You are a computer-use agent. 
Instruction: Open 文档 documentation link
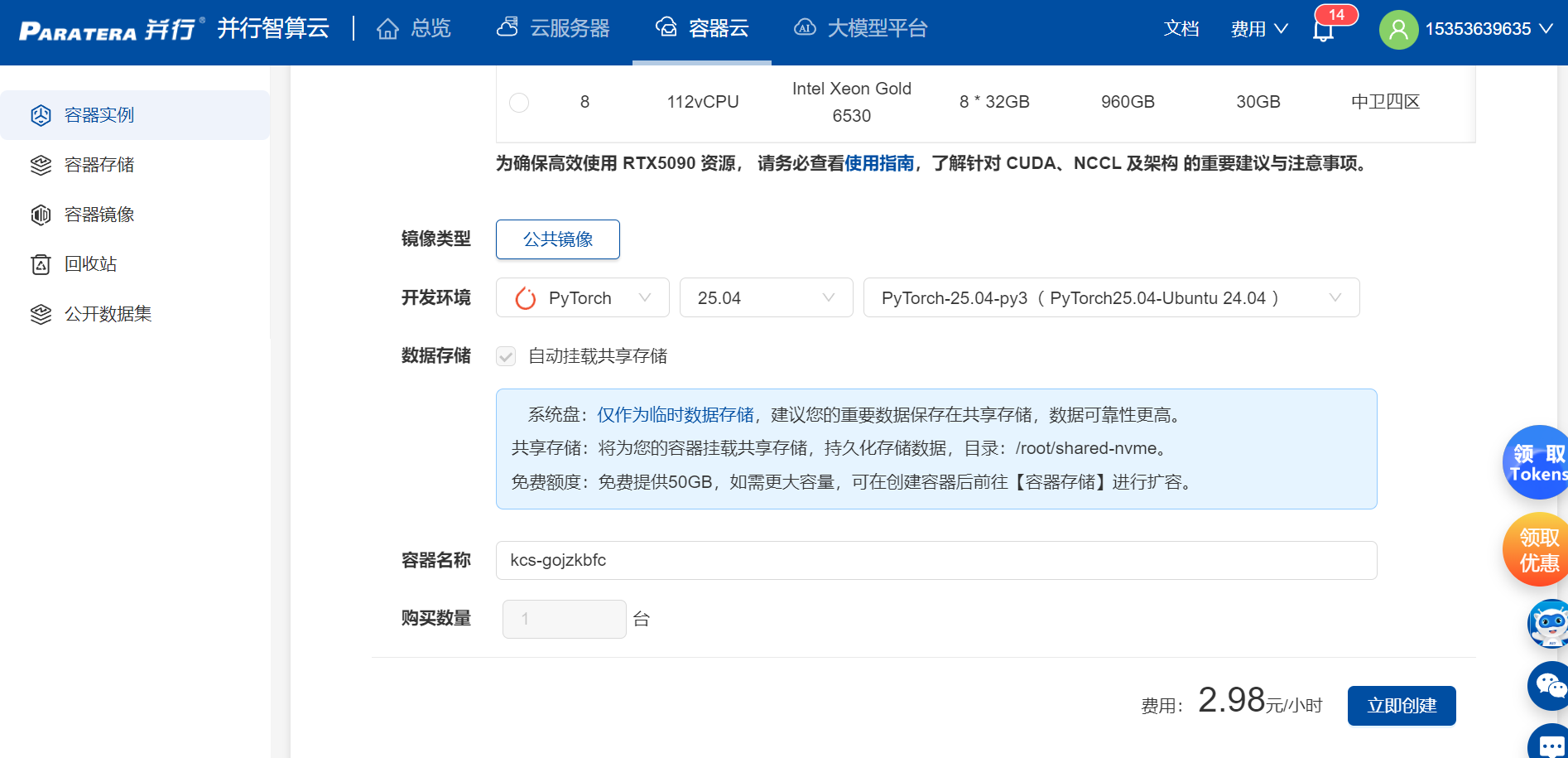(x=1181, y=29)
